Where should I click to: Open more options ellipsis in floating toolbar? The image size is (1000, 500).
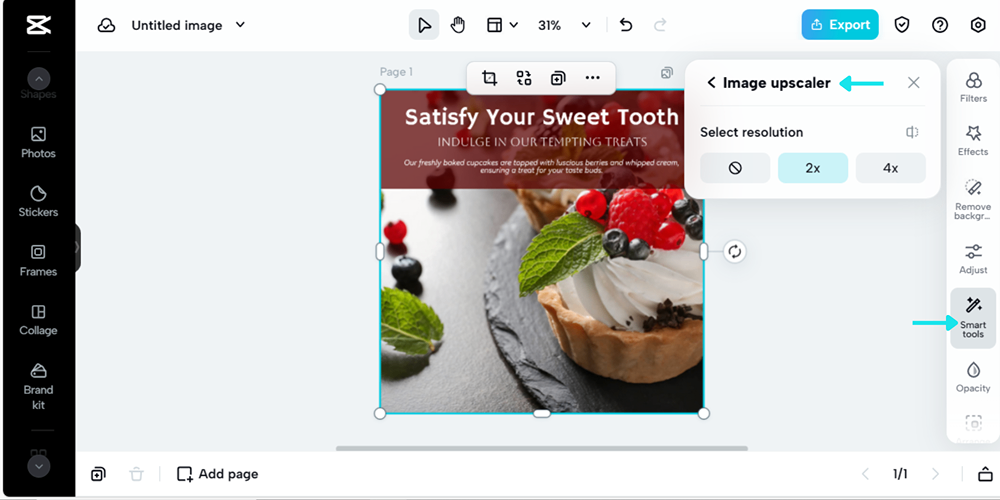pos(592,78)
